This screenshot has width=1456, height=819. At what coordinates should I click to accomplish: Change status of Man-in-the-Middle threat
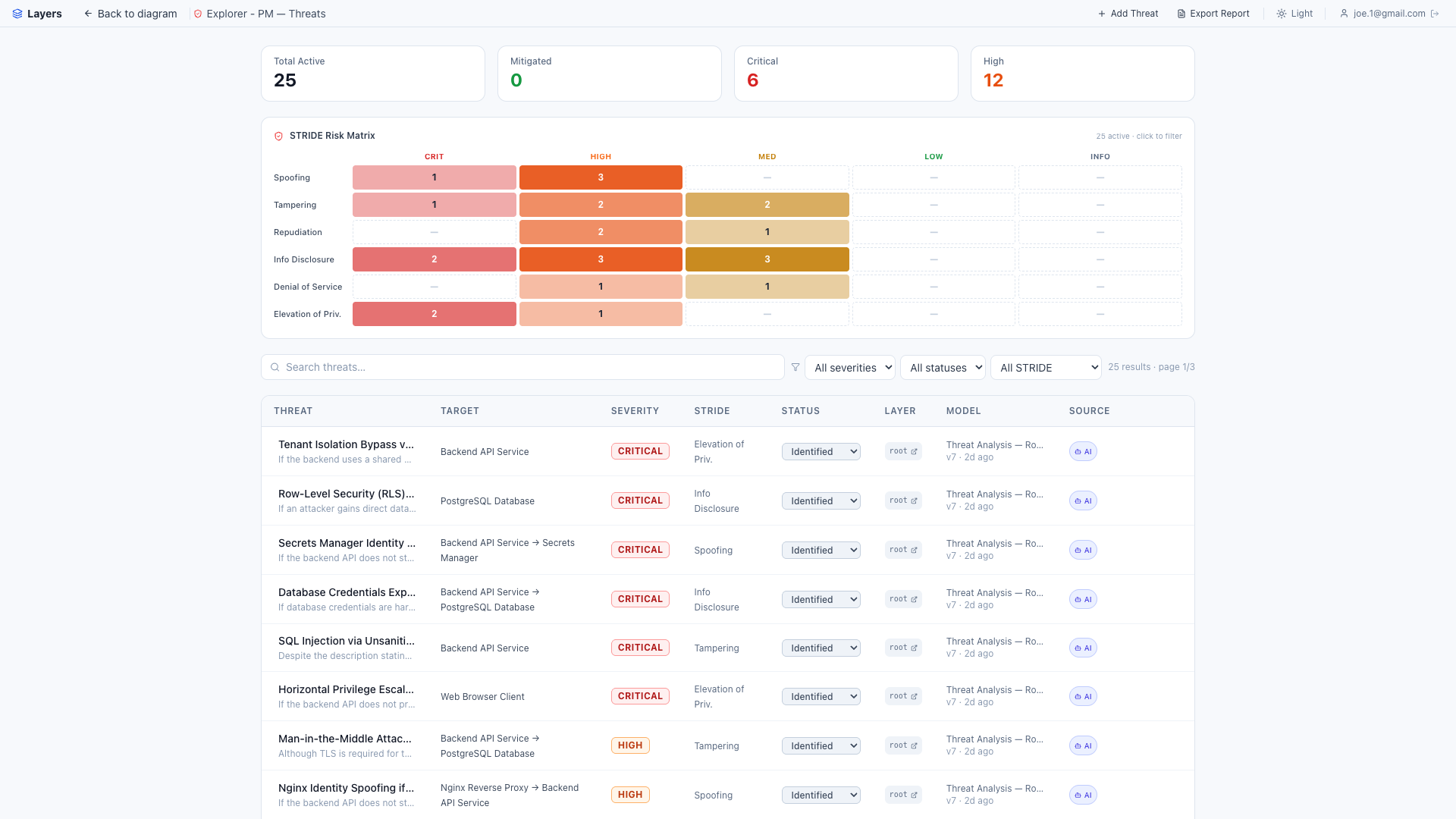click(821, 745)
